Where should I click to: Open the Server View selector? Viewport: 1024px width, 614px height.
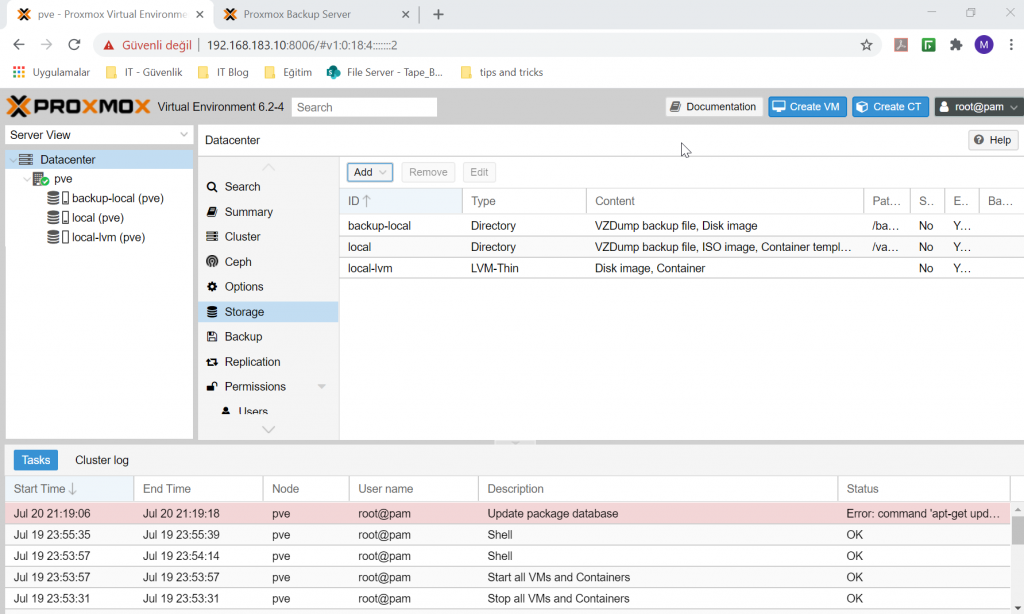click(x=99, y=135)
